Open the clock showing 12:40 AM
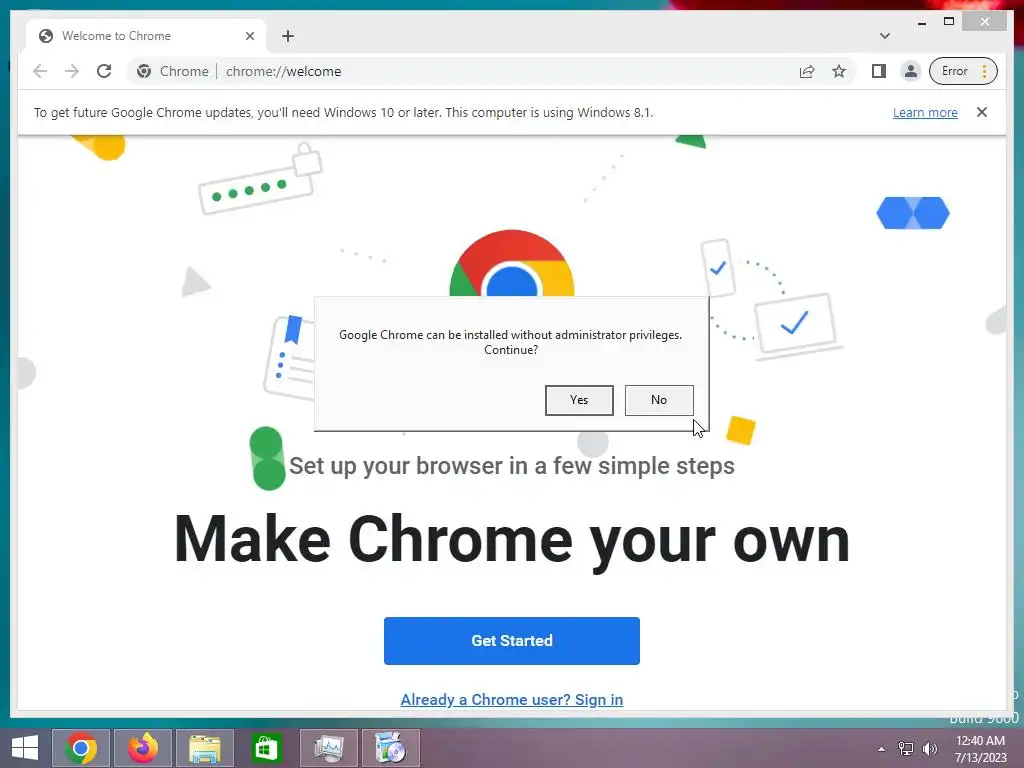This screenshot has height=768, width=1024. click(x=980, y=749)
